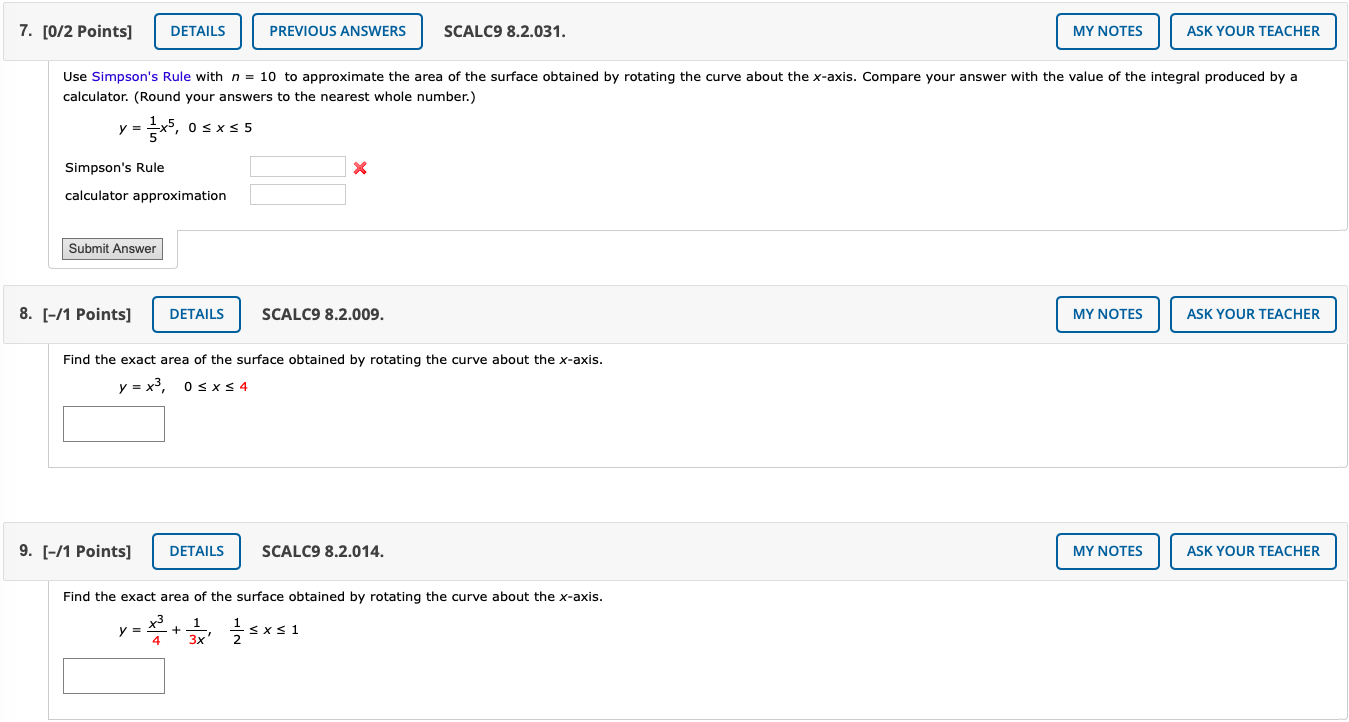Select the calculator approximation input box
The width and height of the screenshot is (1349, 722).
(x=297, y=195)
